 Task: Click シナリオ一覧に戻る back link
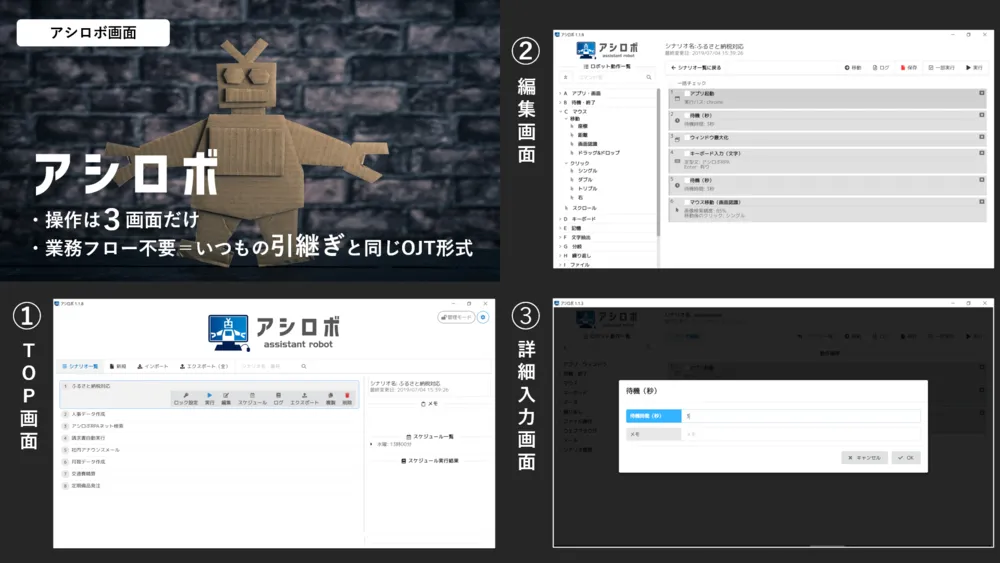pyautogui.click(x=696, y=68)
